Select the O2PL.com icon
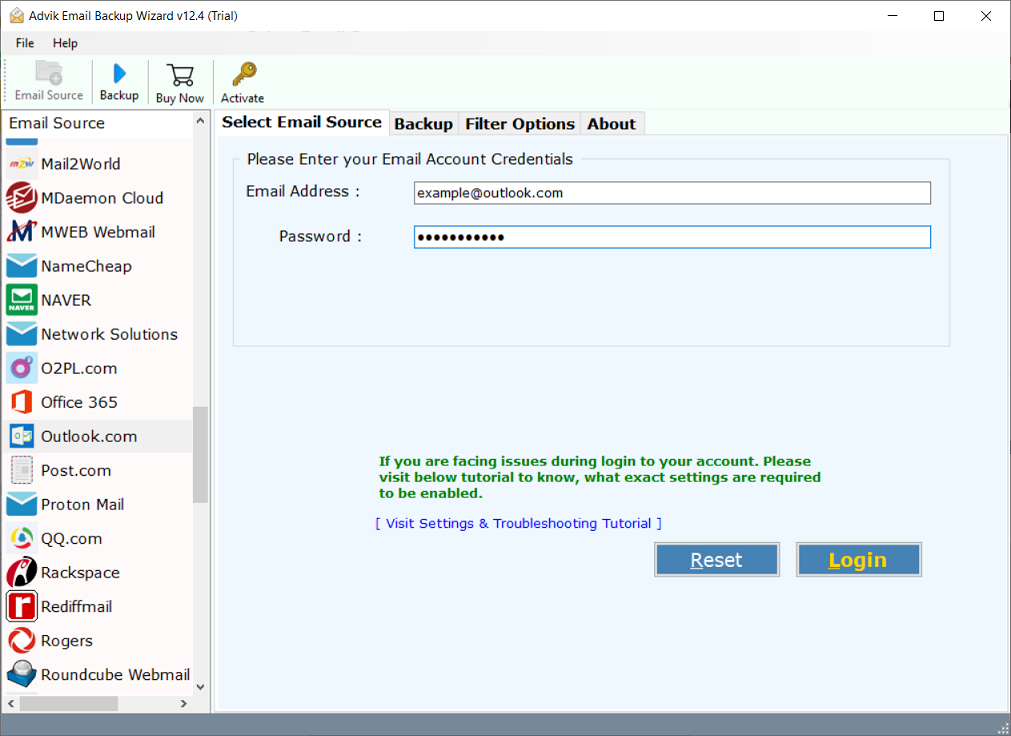This screenshot has width=1011, height=736. click(22, 368)
